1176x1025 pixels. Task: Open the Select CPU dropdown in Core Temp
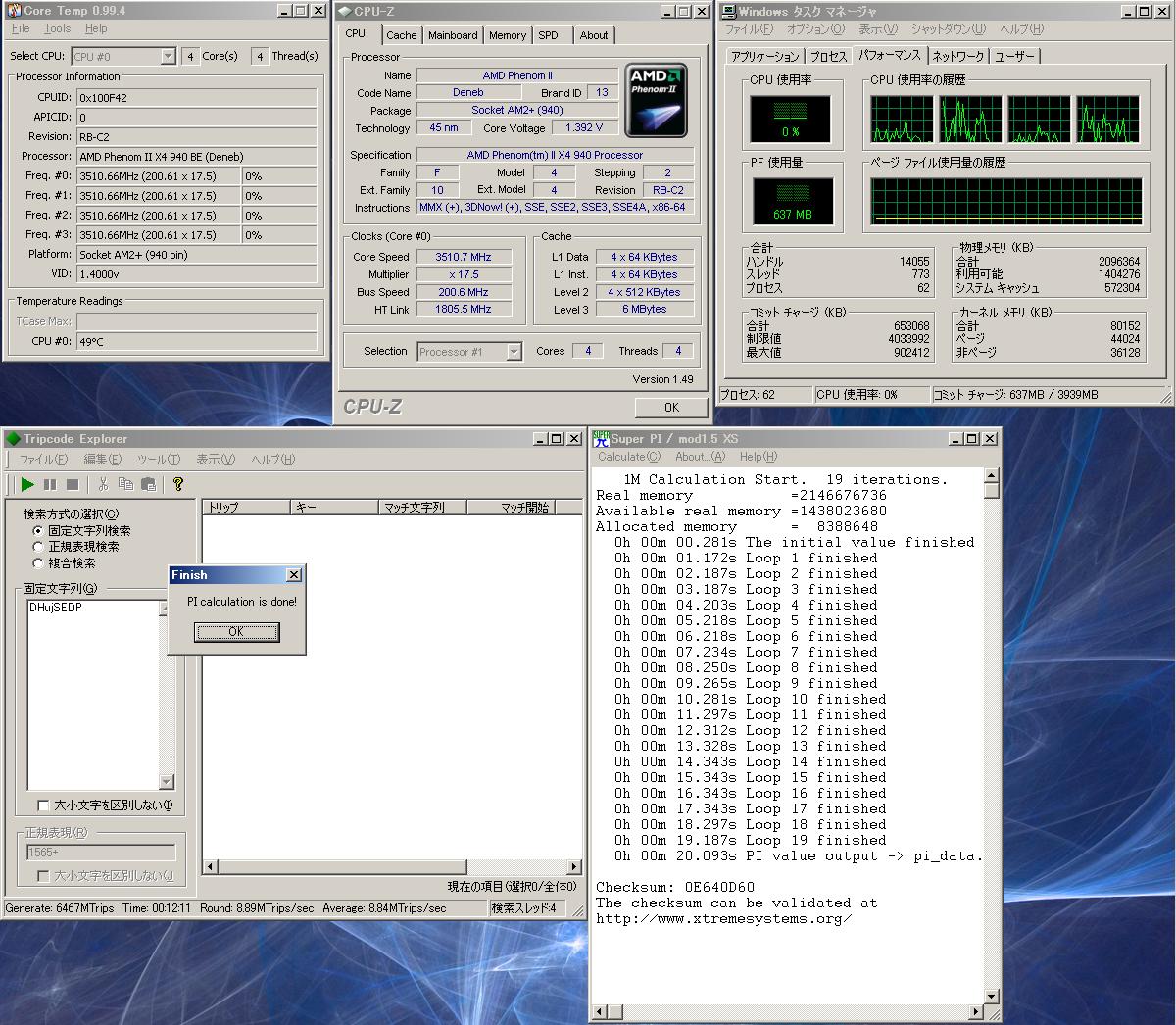(168, 57)
